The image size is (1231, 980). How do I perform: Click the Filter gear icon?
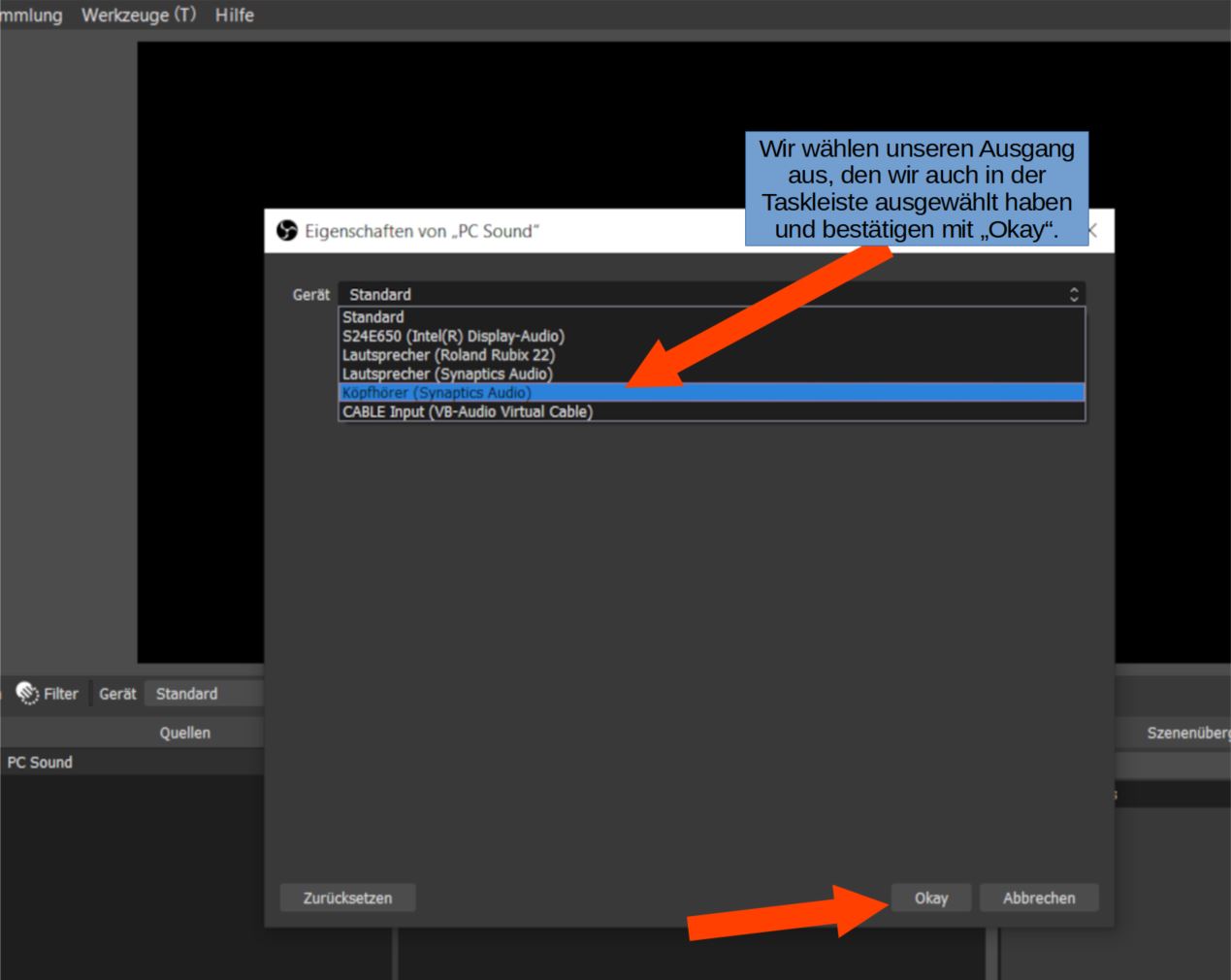(x=27, y=694)
